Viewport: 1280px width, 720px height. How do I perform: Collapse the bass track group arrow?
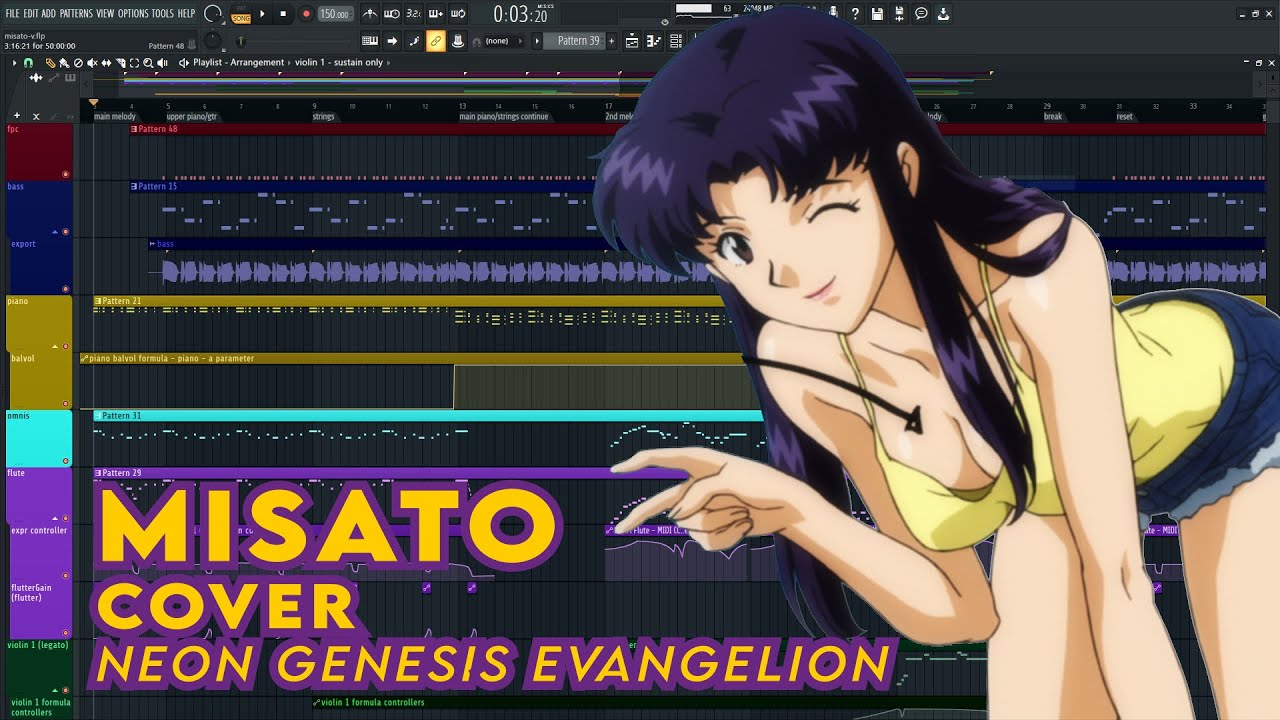pyautogui.click(x=55, y=231)
